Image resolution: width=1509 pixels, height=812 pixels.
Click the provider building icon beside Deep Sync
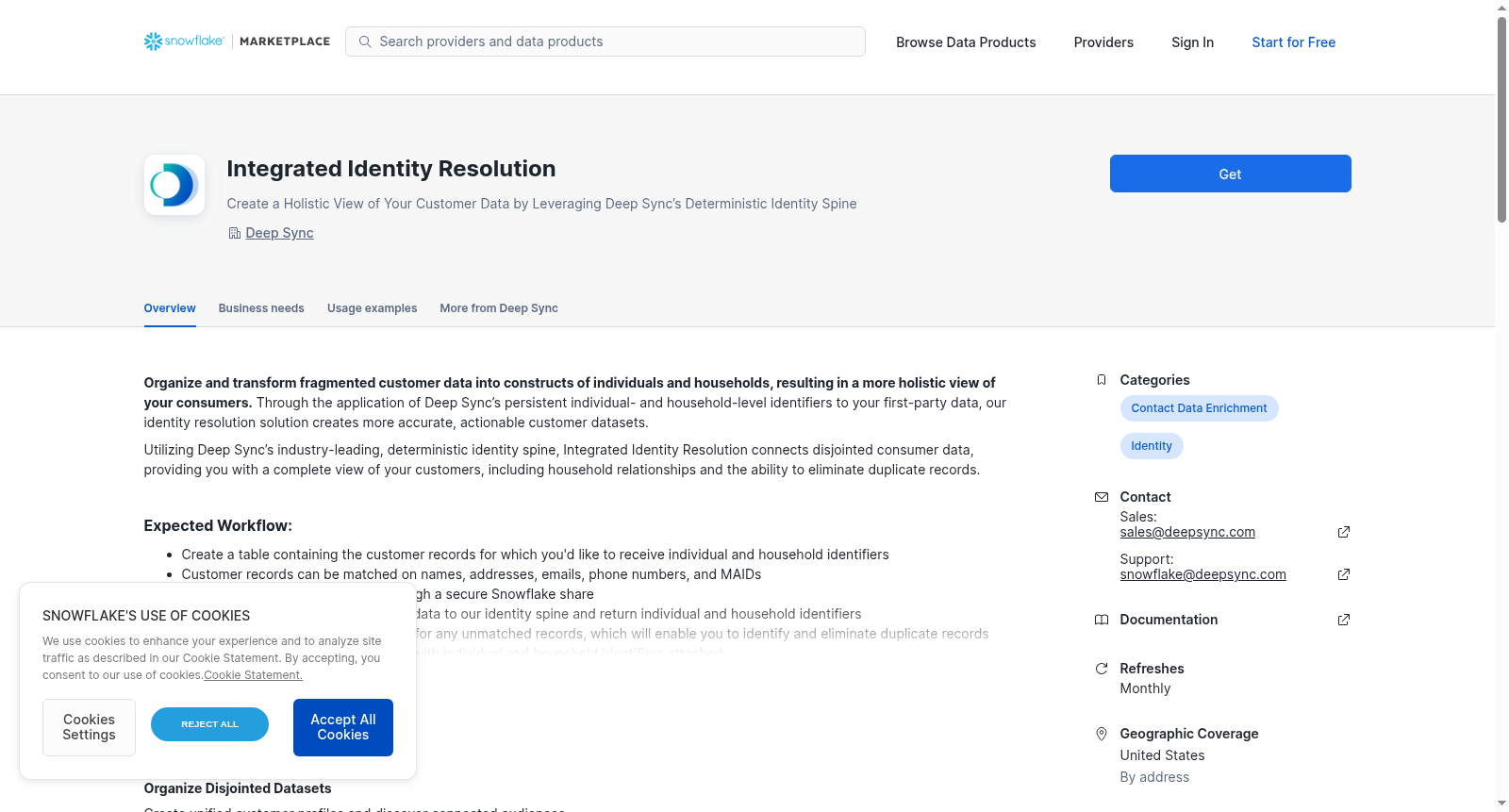point(235,233)
